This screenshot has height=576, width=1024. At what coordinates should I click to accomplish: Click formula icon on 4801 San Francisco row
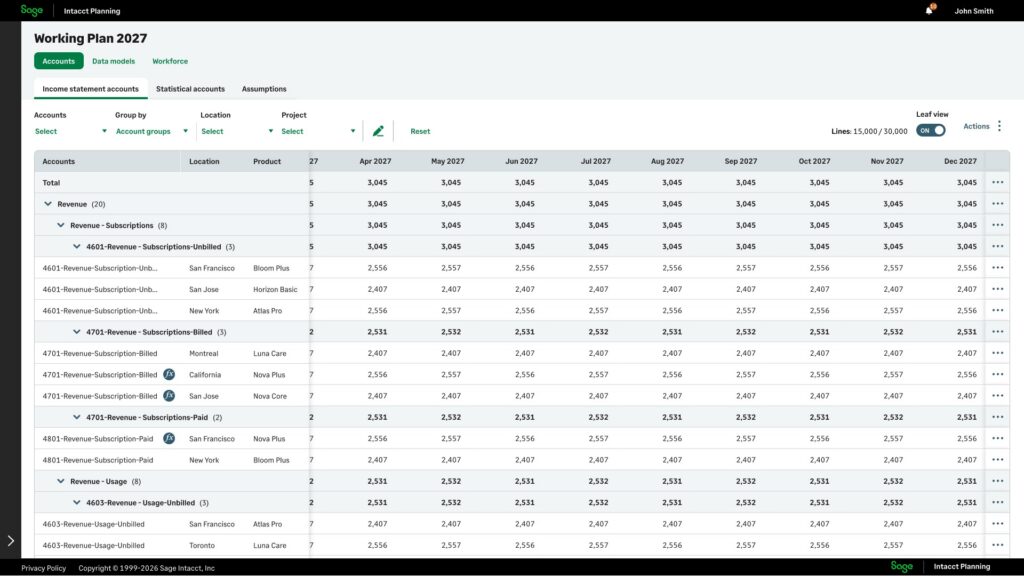tap(169, 439)
